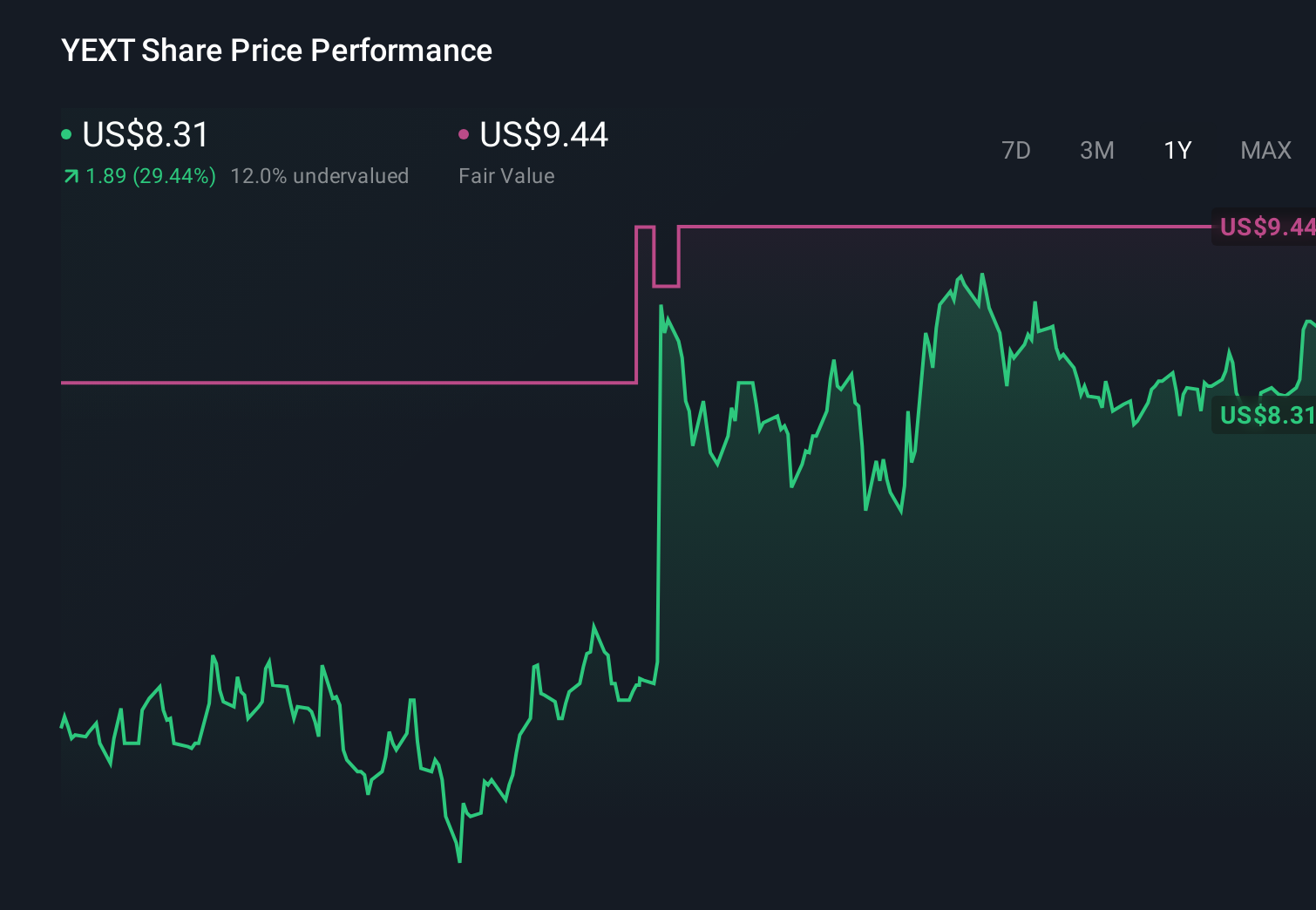This screenshot has height=910, width=1316.
Task: Click the 1.89 (29.44%) gain text
Action: point(150,175)
